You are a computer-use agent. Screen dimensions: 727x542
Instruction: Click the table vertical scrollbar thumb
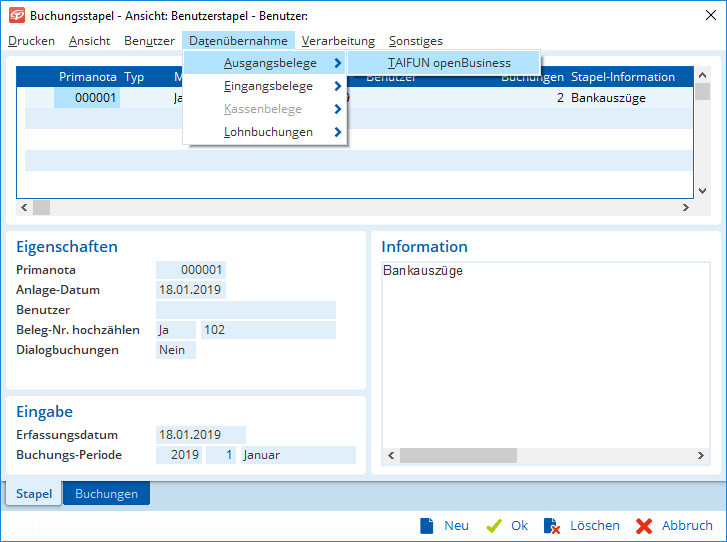click(x=702, y=91)
